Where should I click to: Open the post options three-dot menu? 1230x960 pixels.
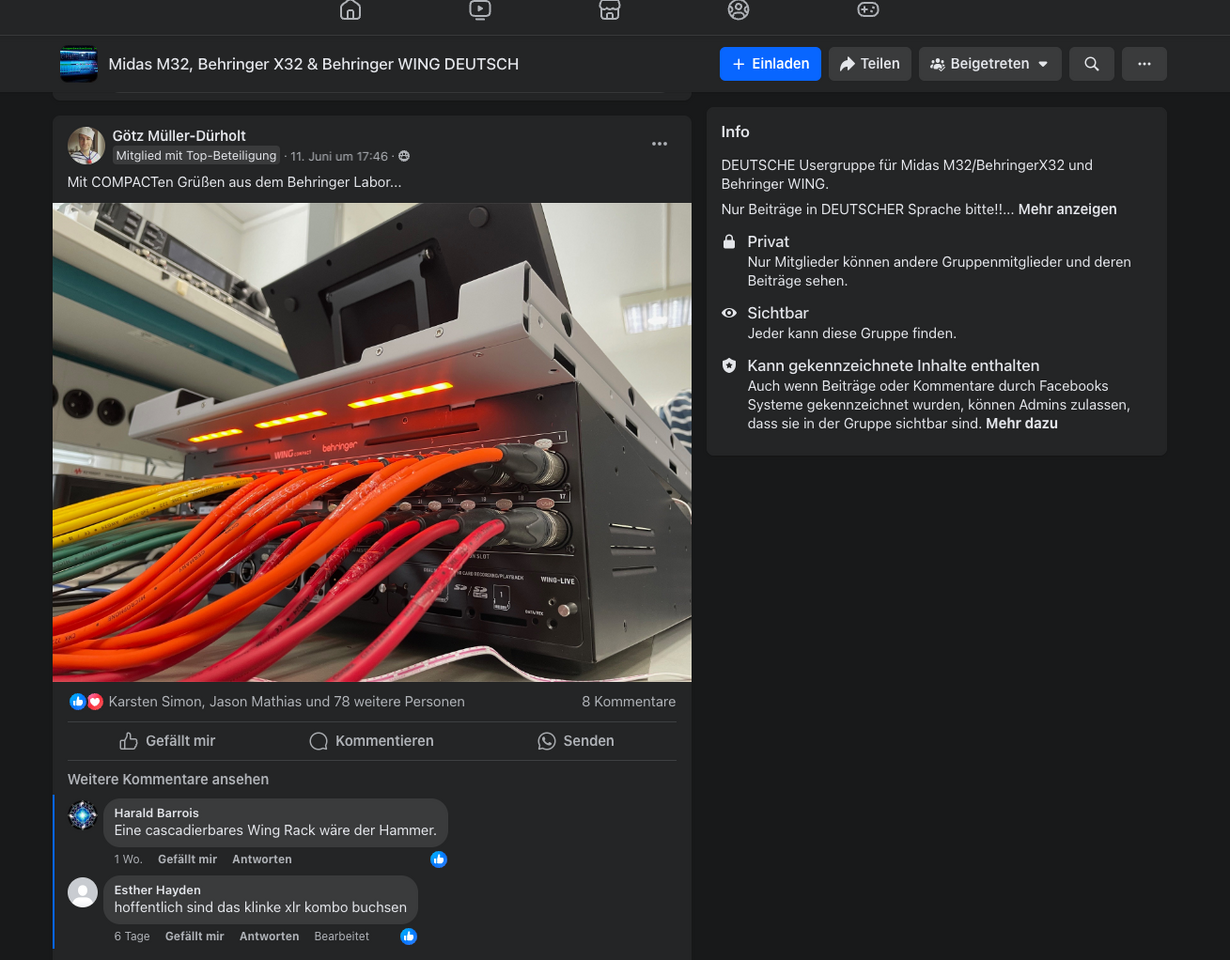point(659,144)
